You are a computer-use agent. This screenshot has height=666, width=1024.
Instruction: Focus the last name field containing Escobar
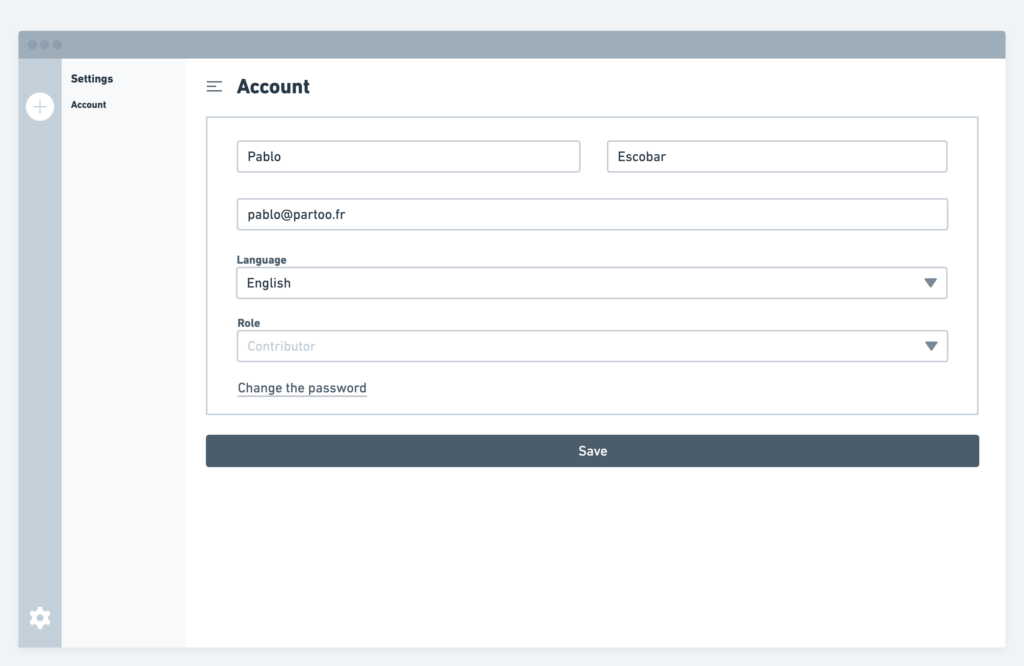(x=776, y=157)
